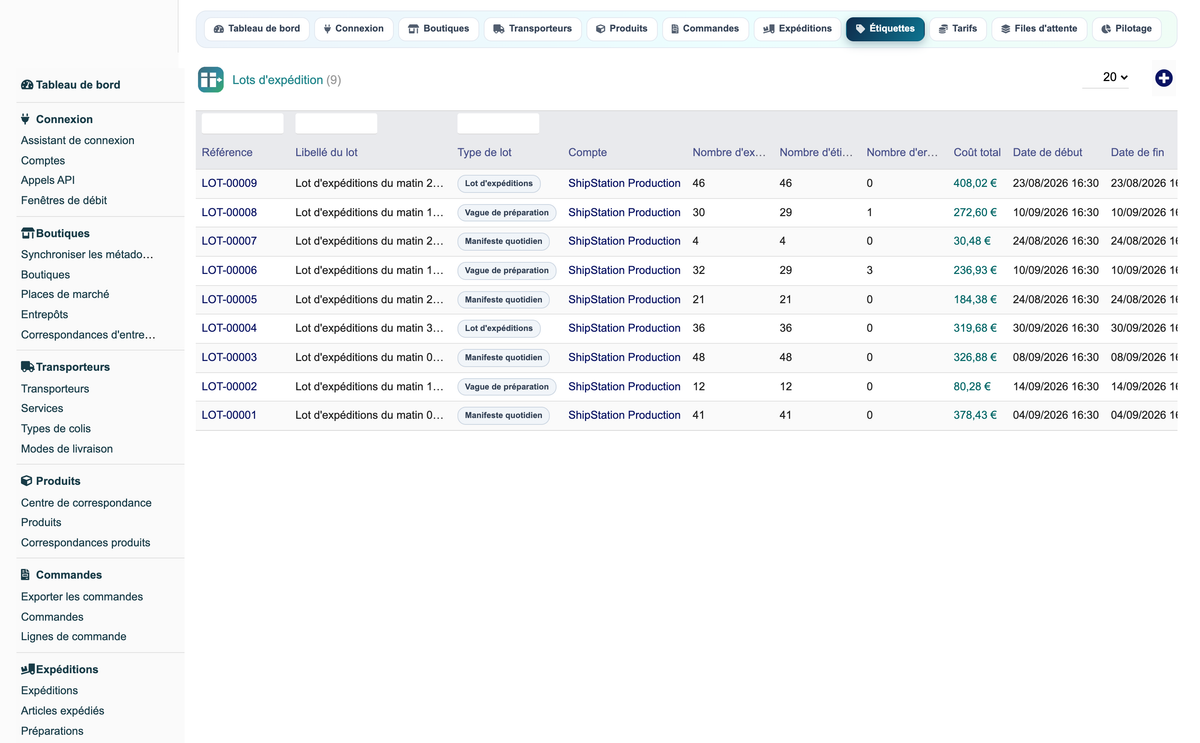Switch to the Boutiques top tab
This screenshot has height=743, width=1200.
pyautogui.click(x=439, y=29)
